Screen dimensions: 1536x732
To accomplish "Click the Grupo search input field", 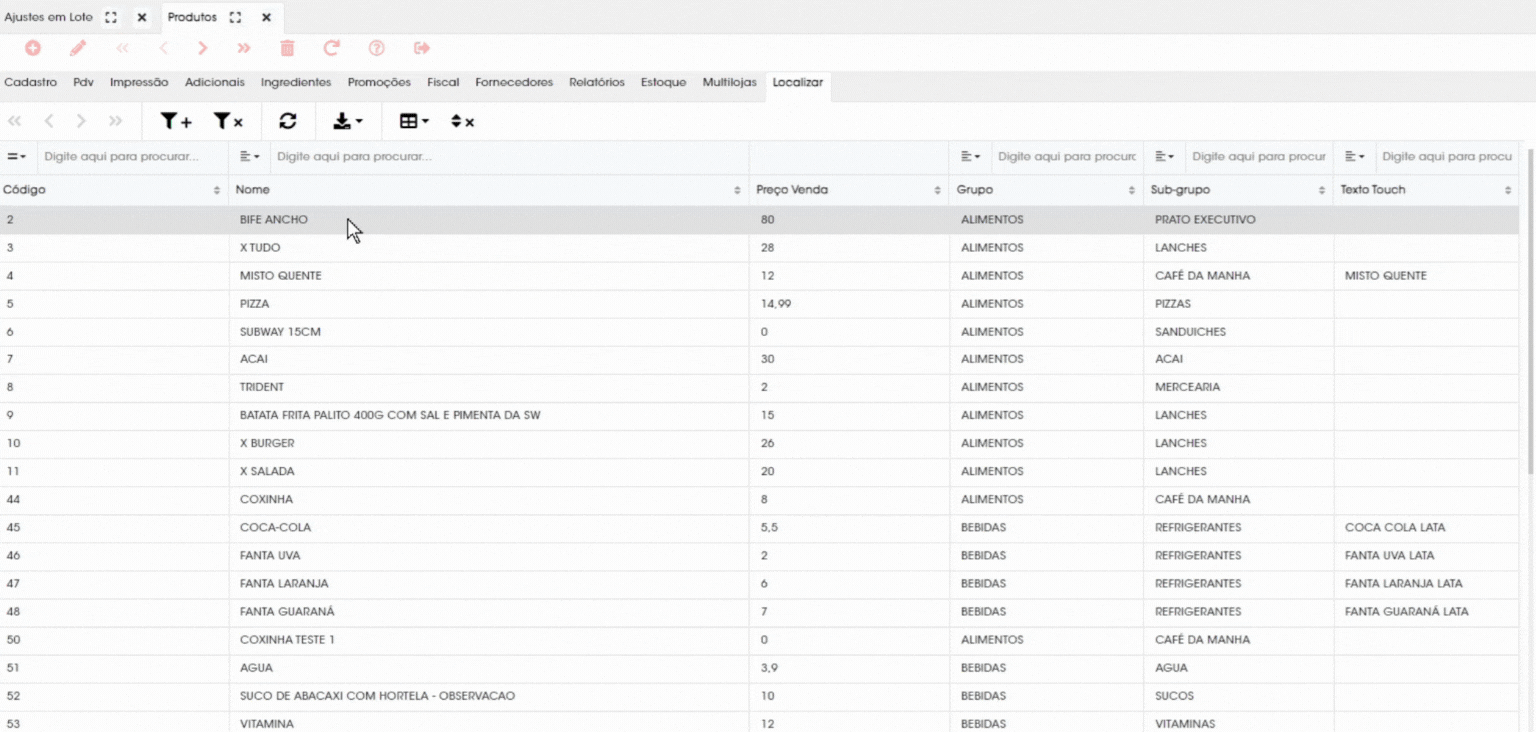I will pos(1066,157).
